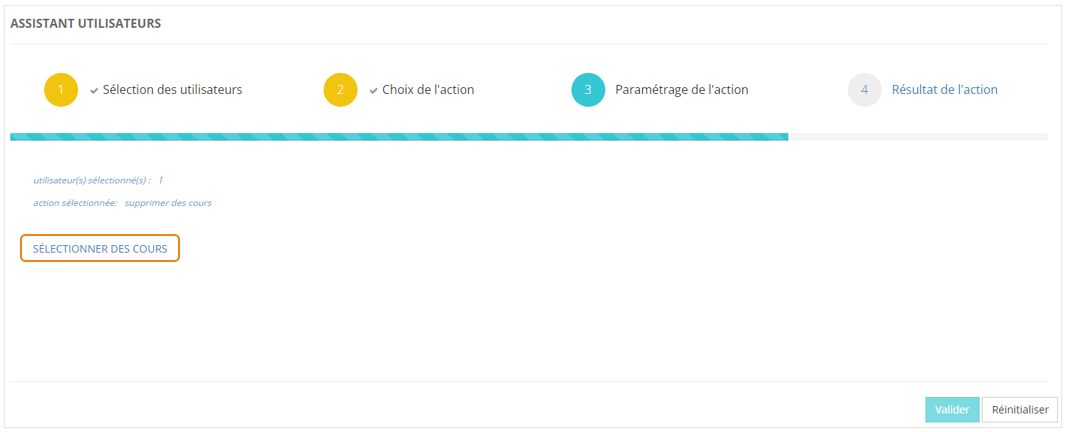Return to the Choix de l'action step
Image resolution: width=1065 pixels, height=432 pixels.
(428, 90)
